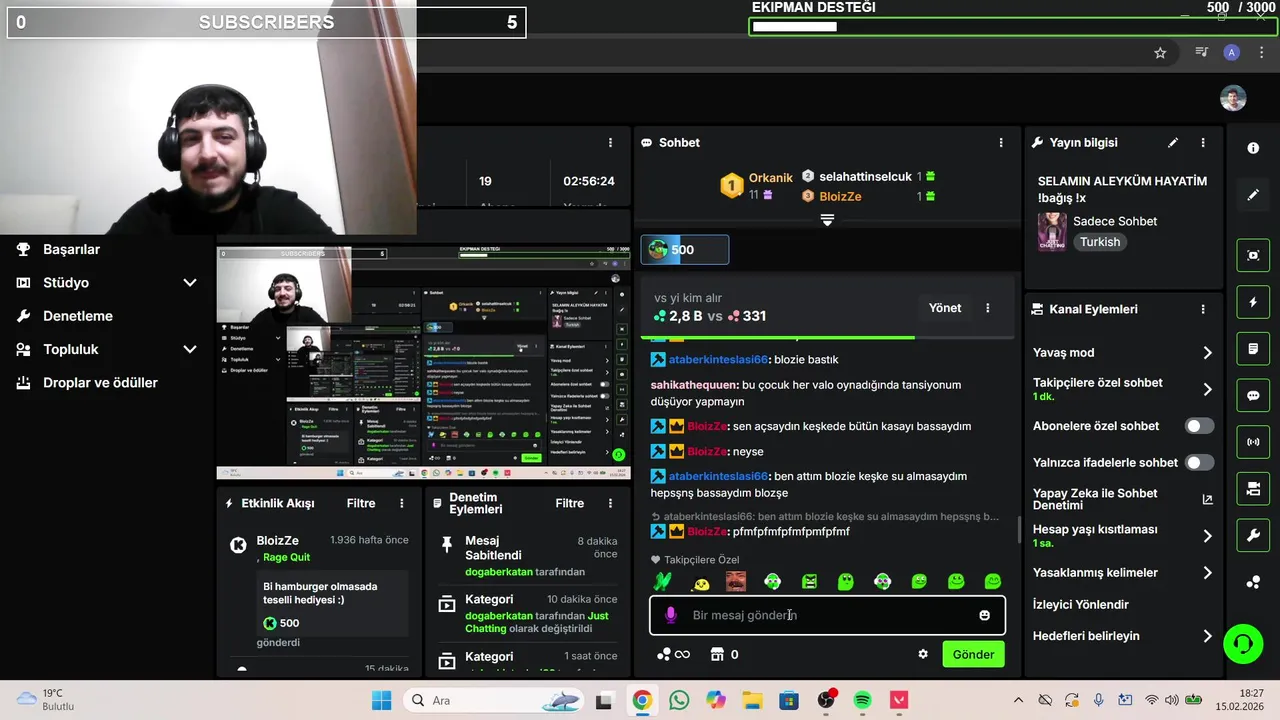Image resolution: width=1280 pixels, height=720 pixels.
Task: Open the stream info panel icon in right sidebar
Action: [1253, 148]
